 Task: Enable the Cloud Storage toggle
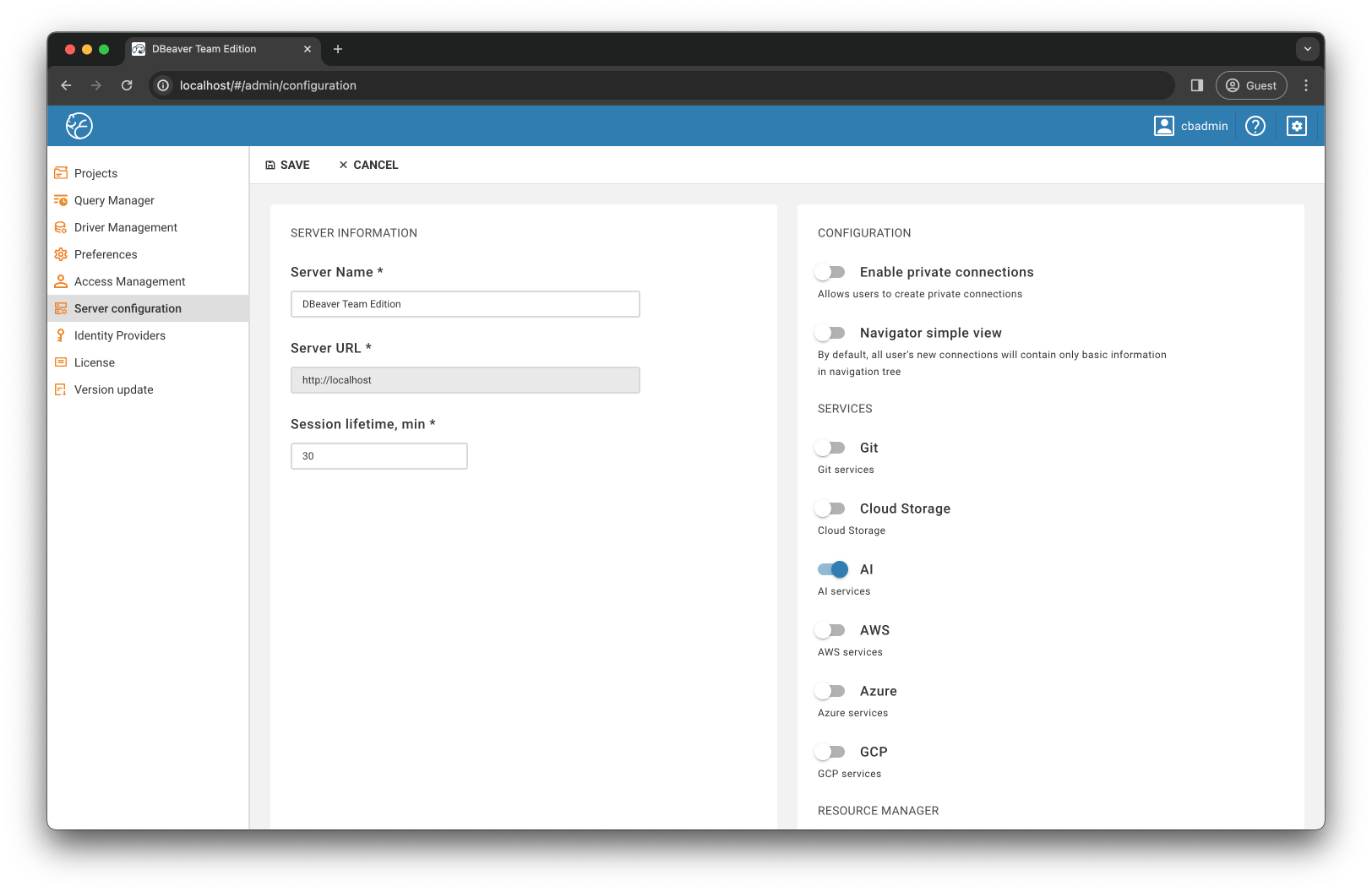[x=830, y=509]
